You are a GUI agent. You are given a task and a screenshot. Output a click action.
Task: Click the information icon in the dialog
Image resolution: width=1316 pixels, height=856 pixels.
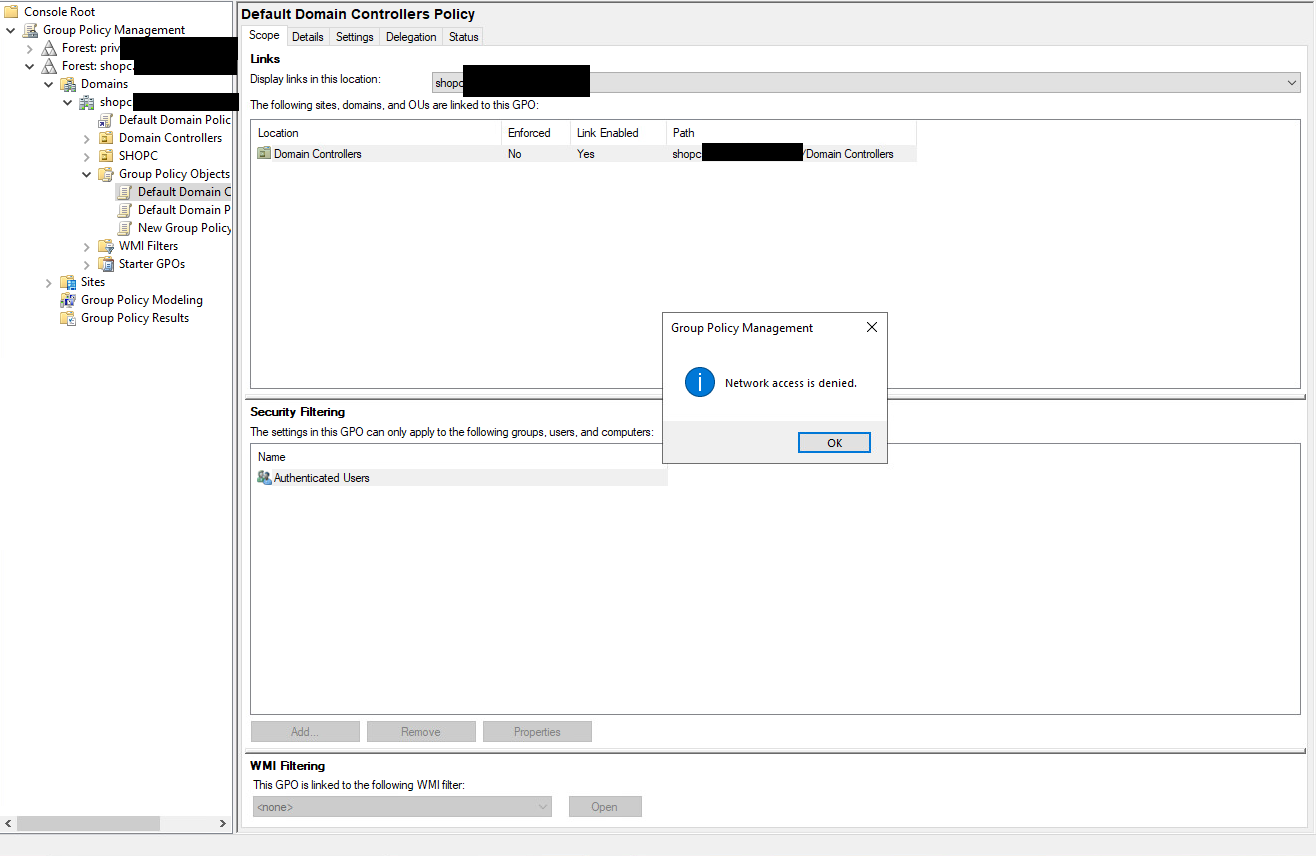[x=700, y=381]
